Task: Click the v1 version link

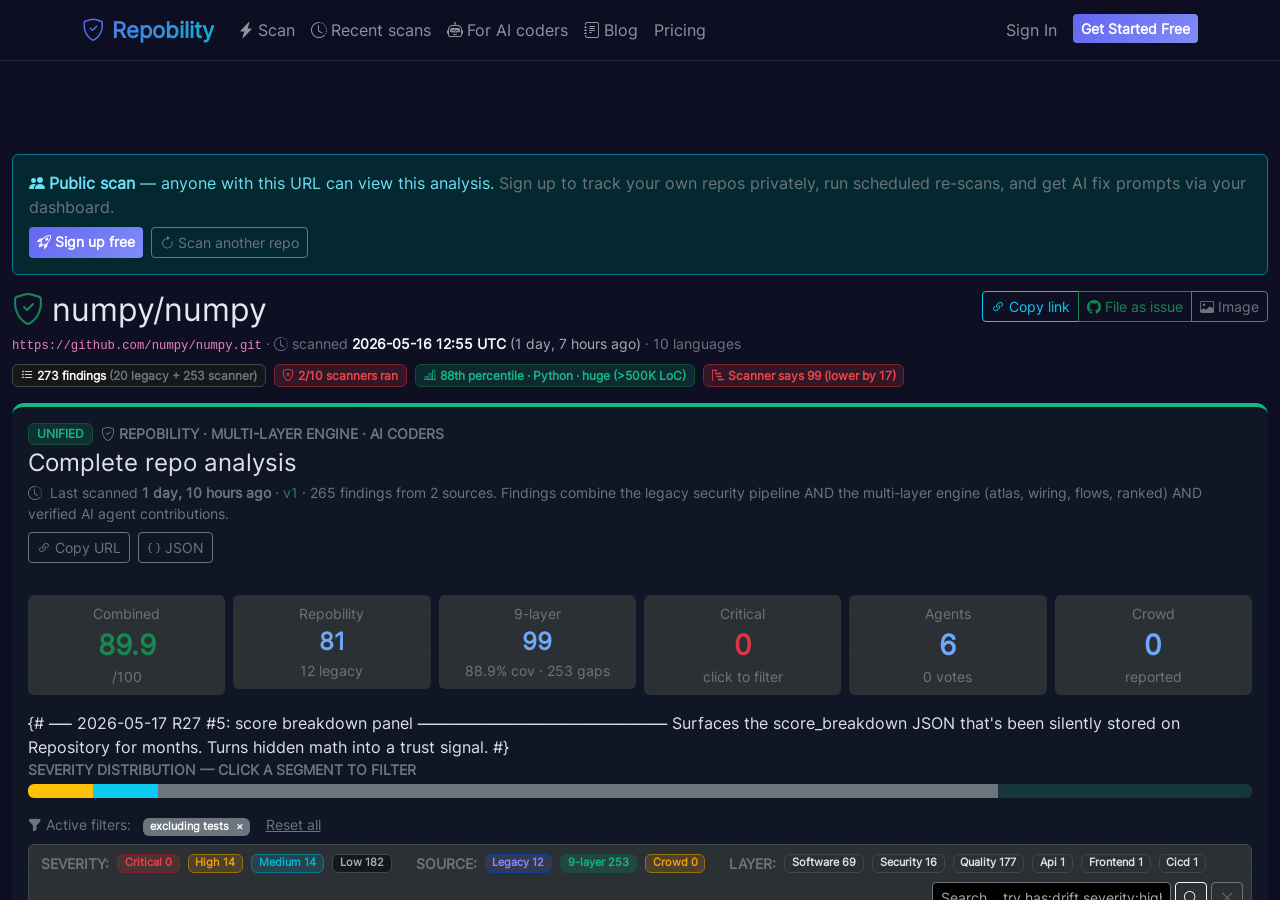Action: coord(290,493)
